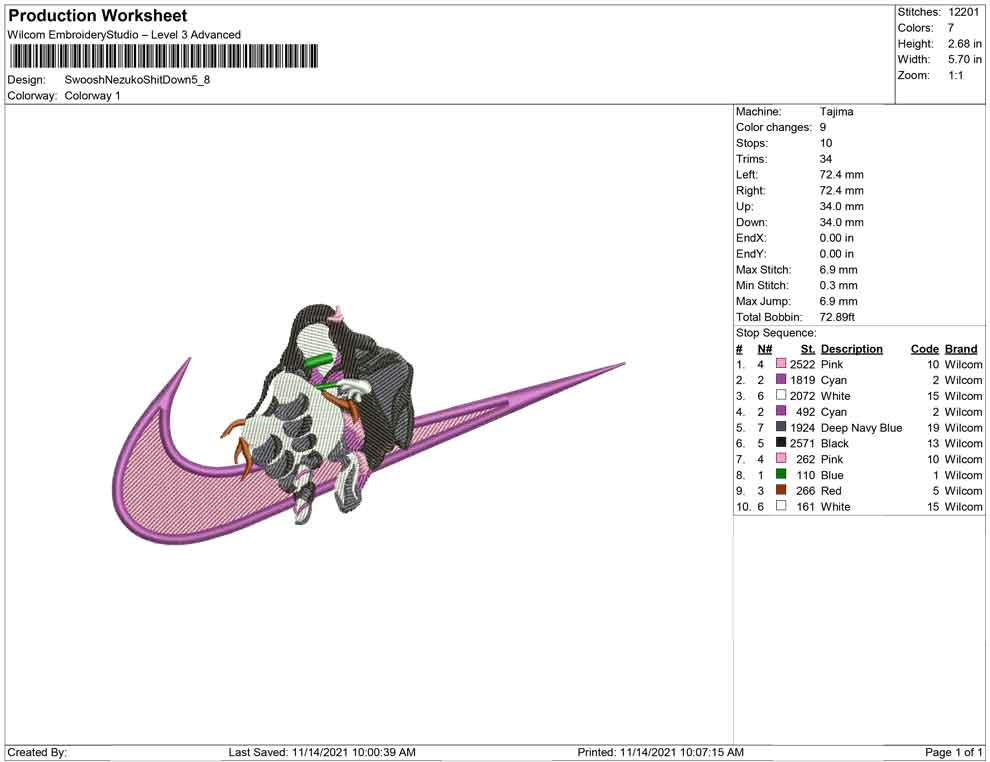Click the Nezuko swoosh embroidery design preview
The image size is (990, 762).
368,425
